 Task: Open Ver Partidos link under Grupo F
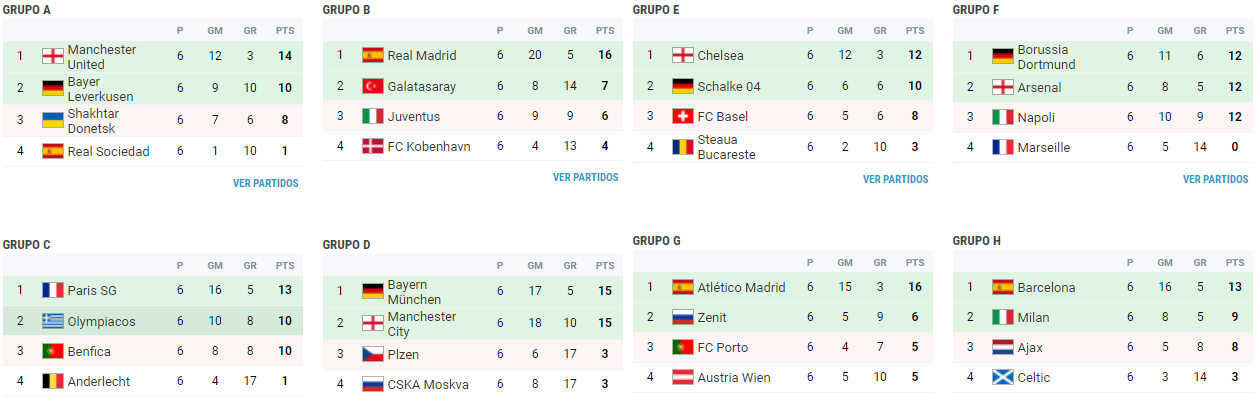coord(1215,179)
